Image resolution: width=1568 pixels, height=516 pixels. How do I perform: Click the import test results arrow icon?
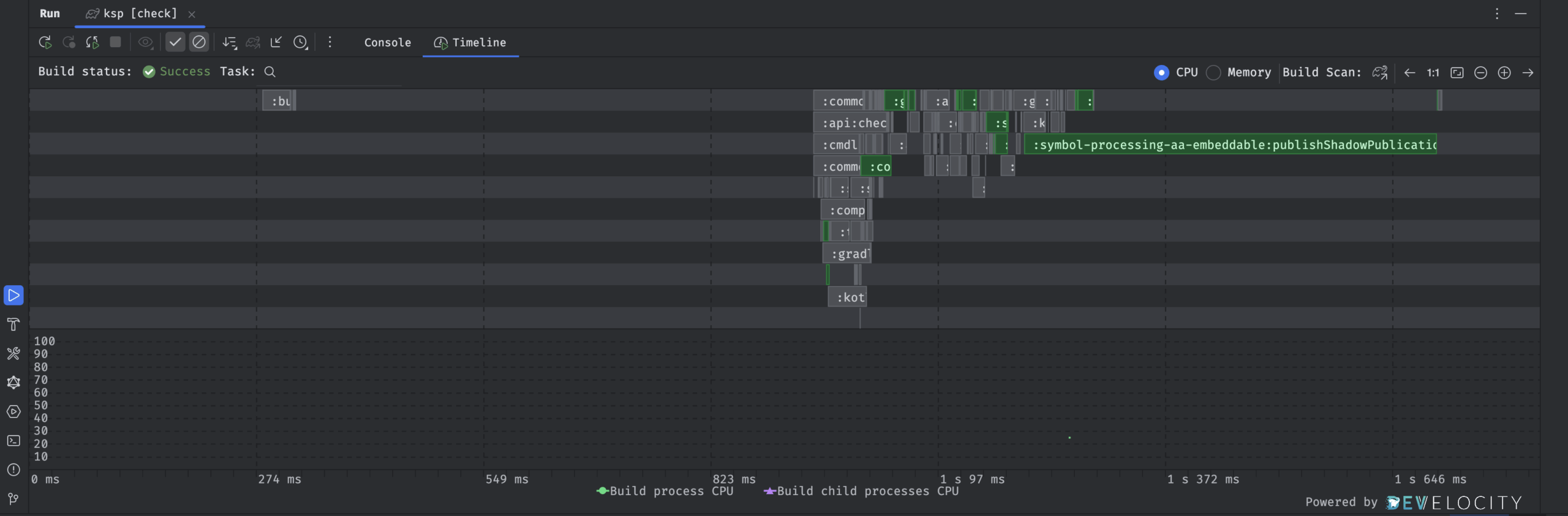(276, 42)
